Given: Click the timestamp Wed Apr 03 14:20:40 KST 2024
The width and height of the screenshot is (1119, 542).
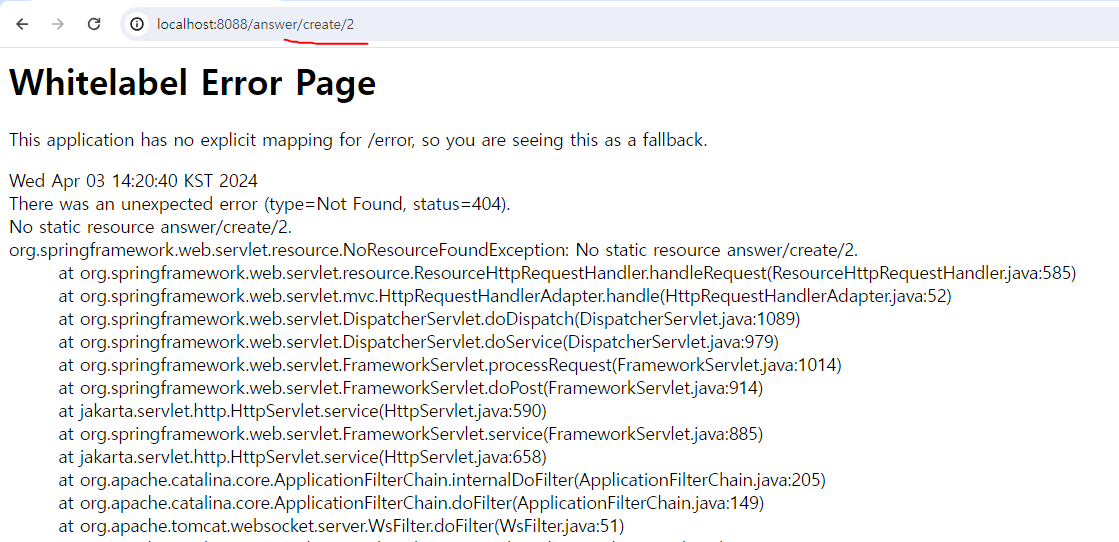Looking at the screenshot, I should coord(133,181).
